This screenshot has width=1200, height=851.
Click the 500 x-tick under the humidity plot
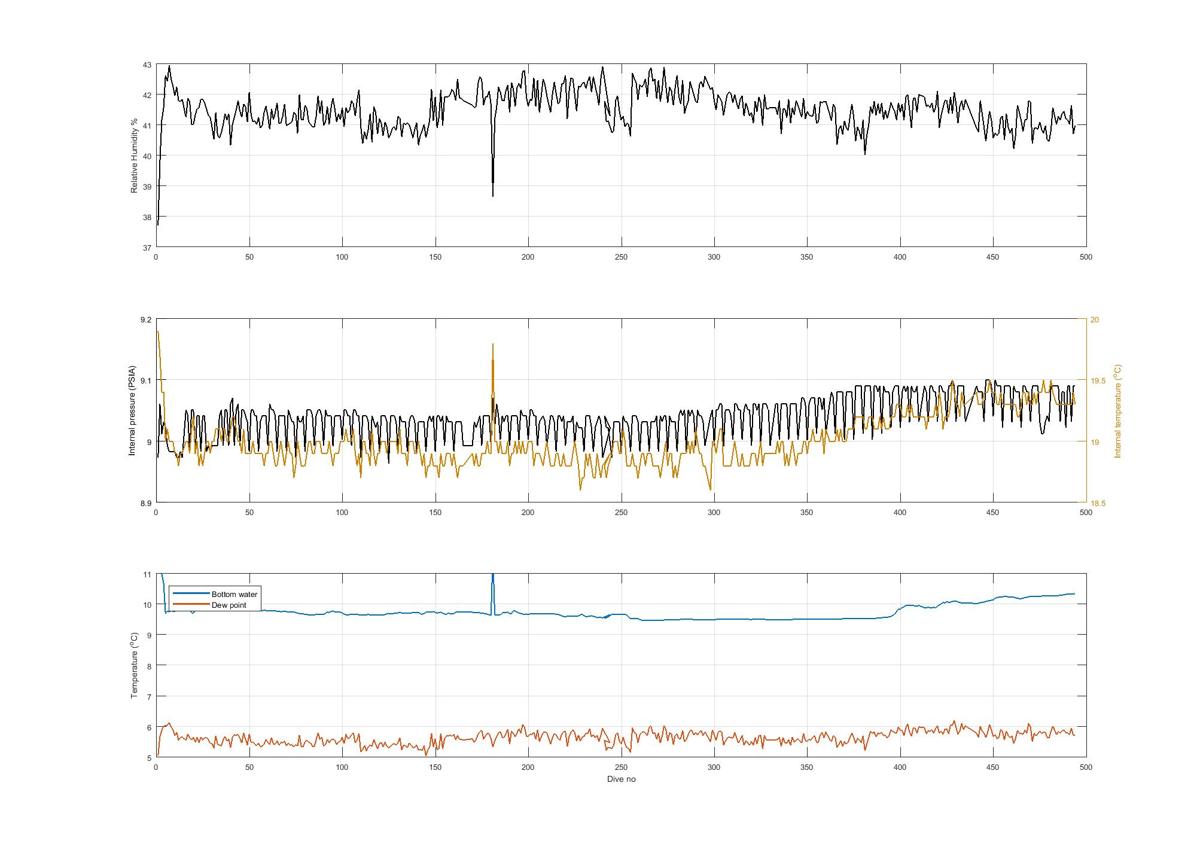[1086, 257]
